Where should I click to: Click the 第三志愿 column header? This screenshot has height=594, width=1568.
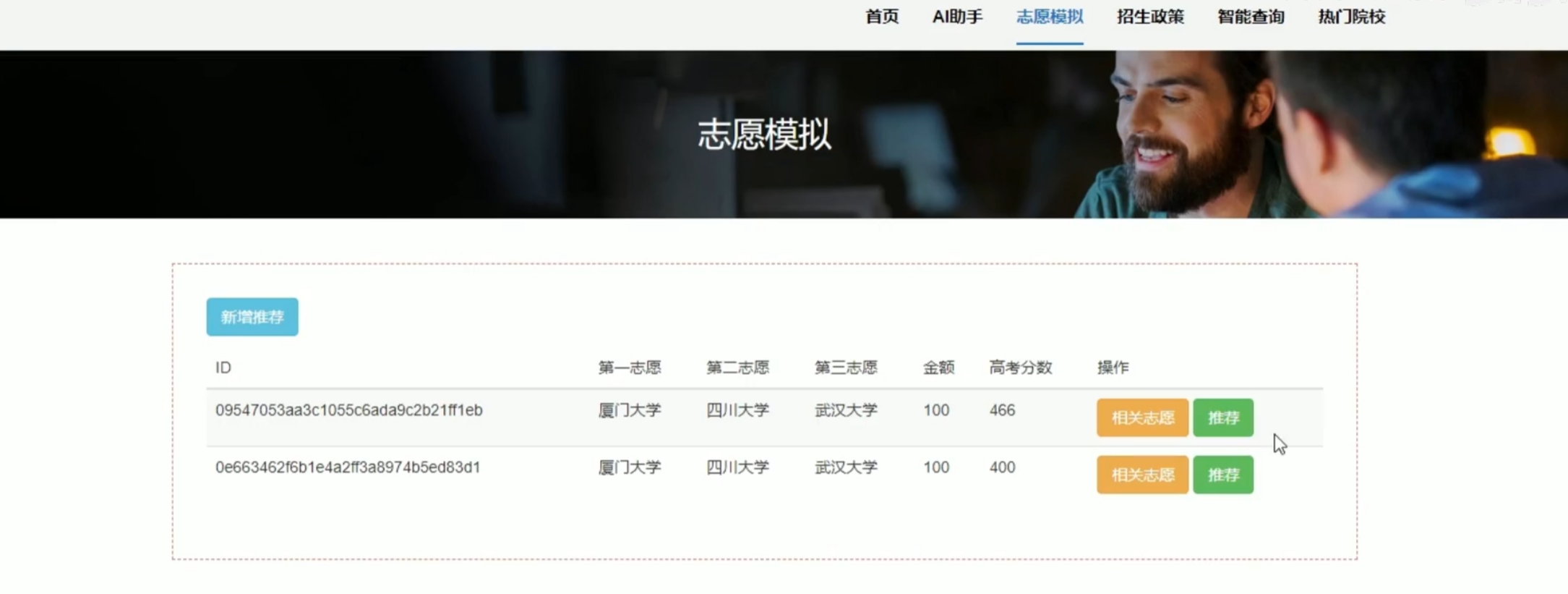click(x=846, y=368)
